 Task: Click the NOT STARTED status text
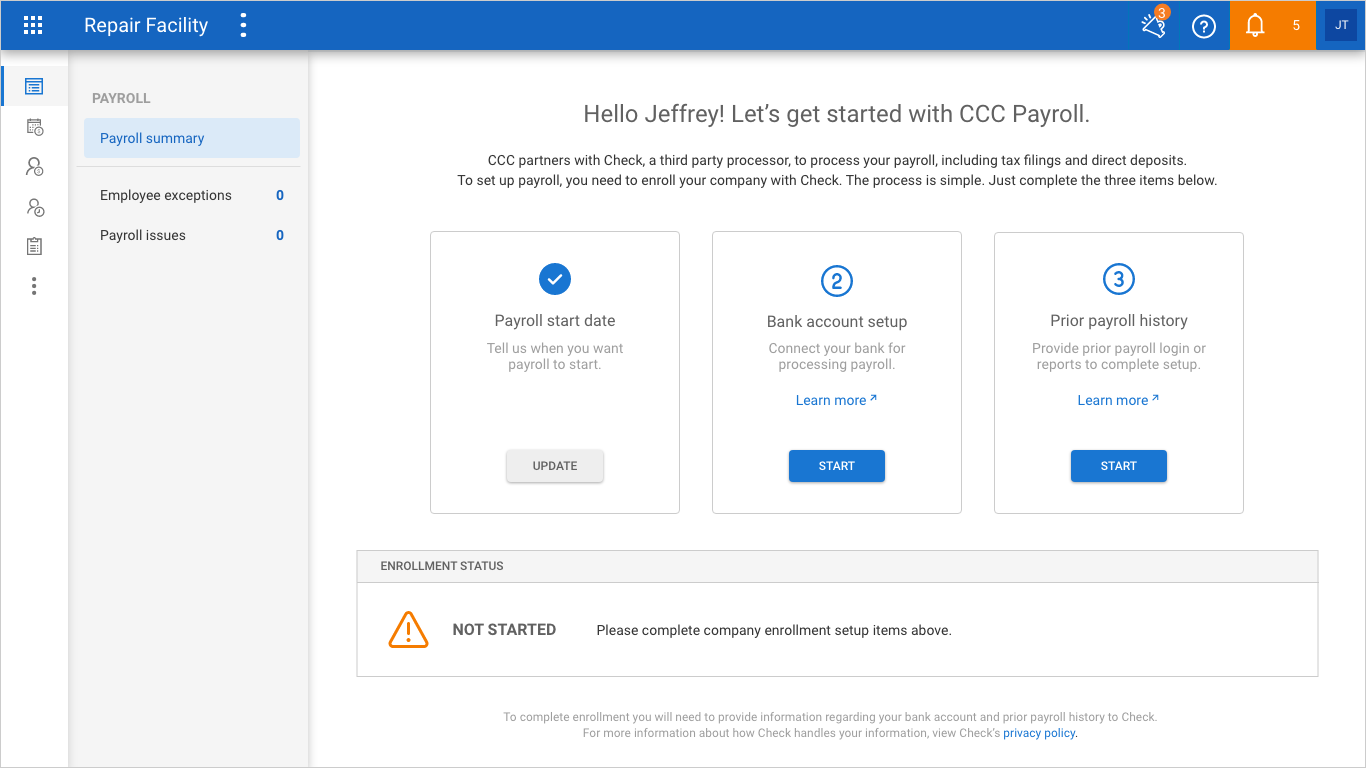(504, 630)
